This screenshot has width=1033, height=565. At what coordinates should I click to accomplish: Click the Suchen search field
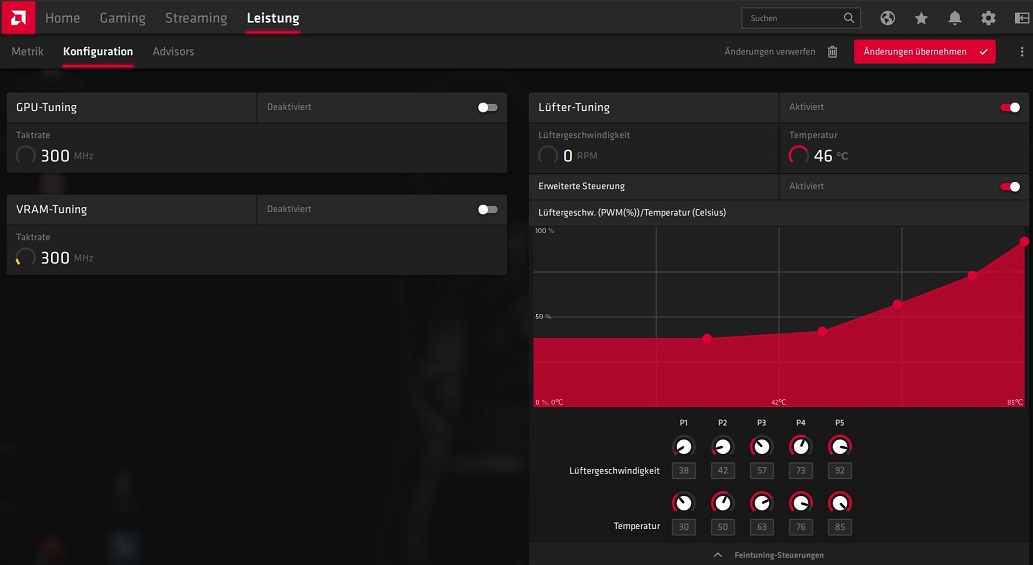tap(801, 18)
